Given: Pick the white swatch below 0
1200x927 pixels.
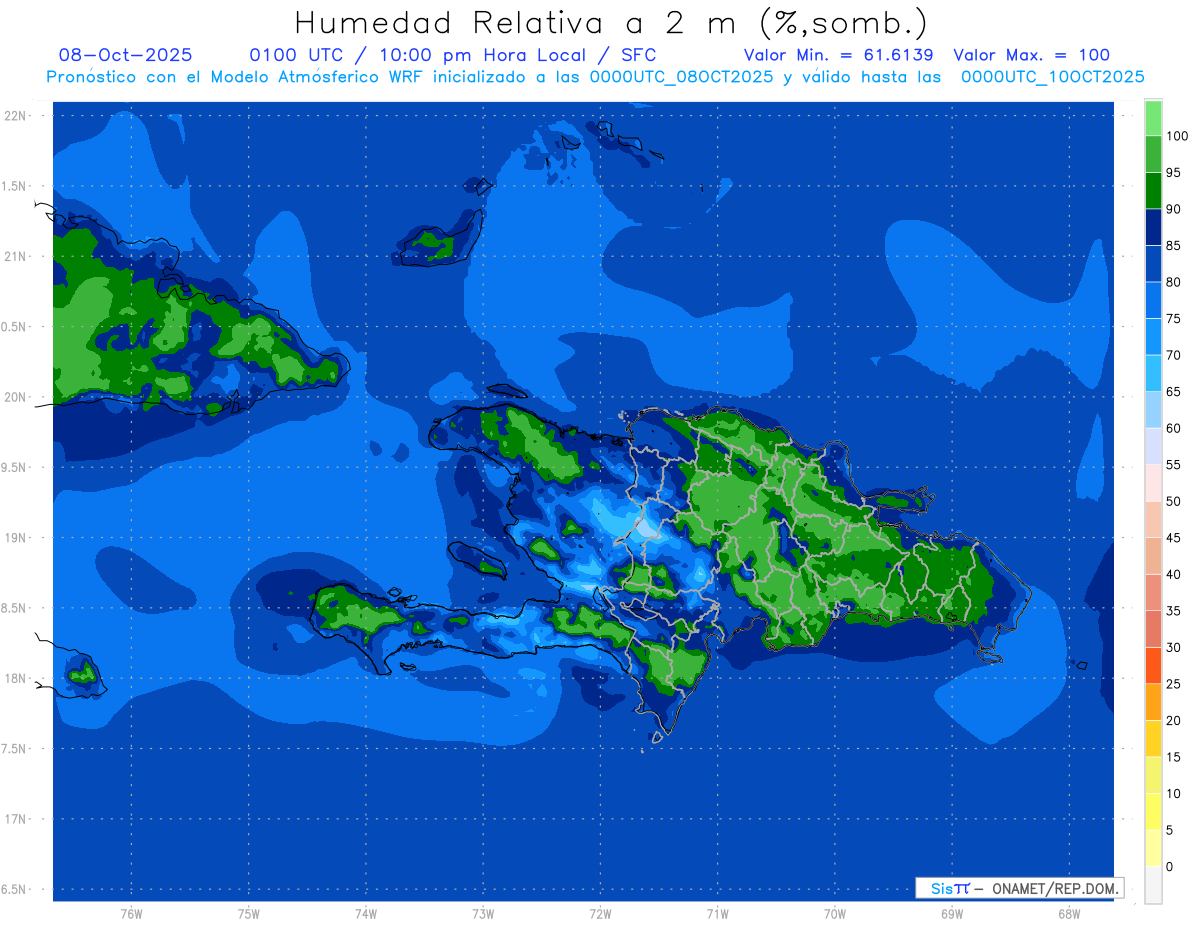Looking at the screenshot, I should point(1153,884).
